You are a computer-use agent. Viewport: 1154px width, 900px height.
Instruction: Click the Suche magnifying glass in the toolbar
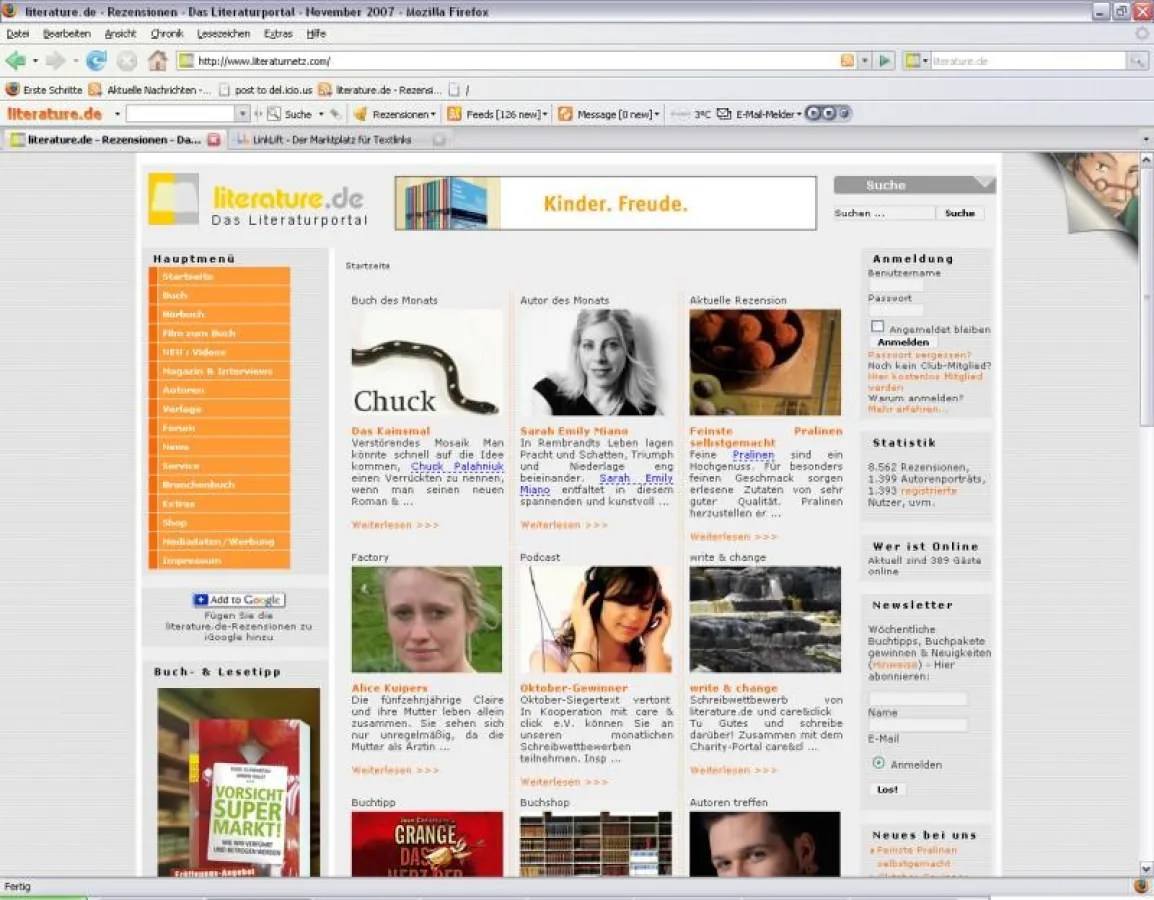click(273, 113)
